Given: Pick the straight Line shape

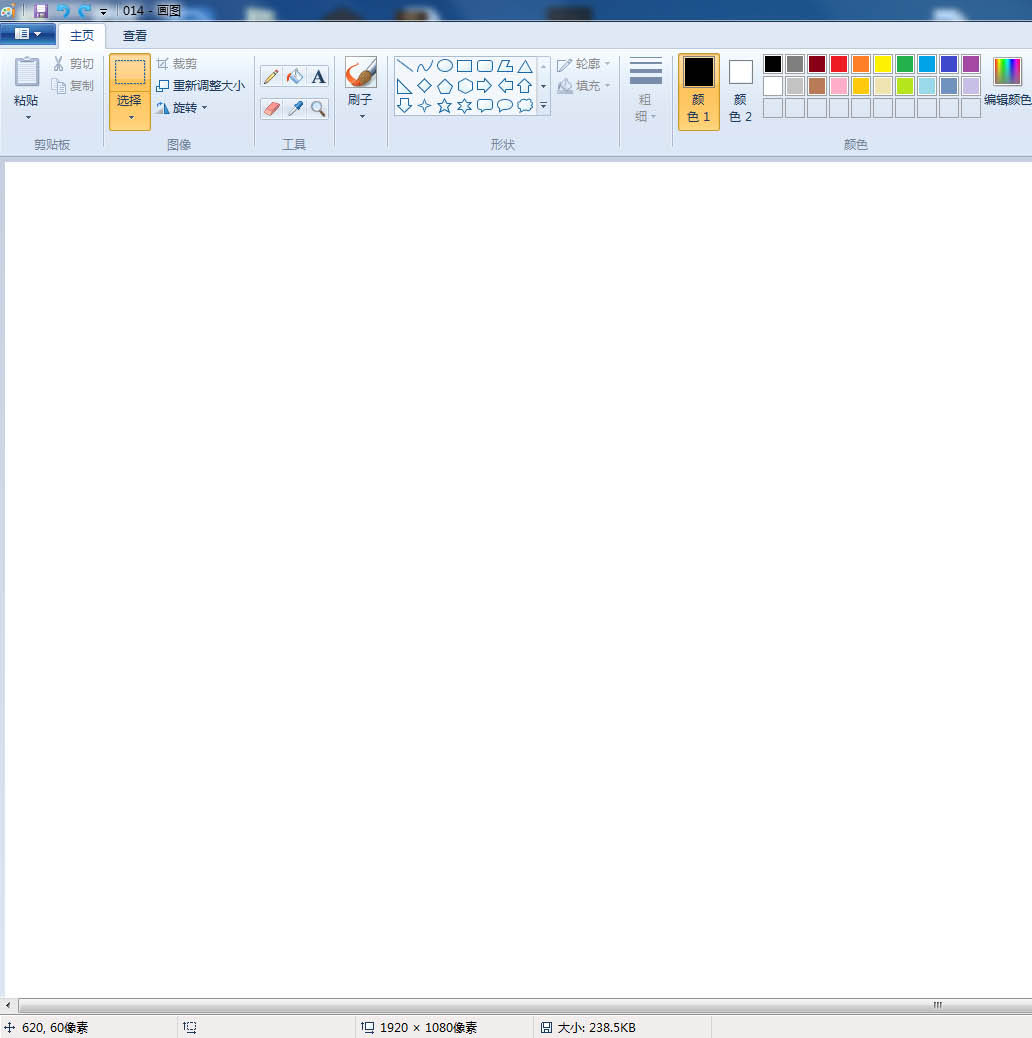Looking at the screenshot, I should tap(404, 66).
